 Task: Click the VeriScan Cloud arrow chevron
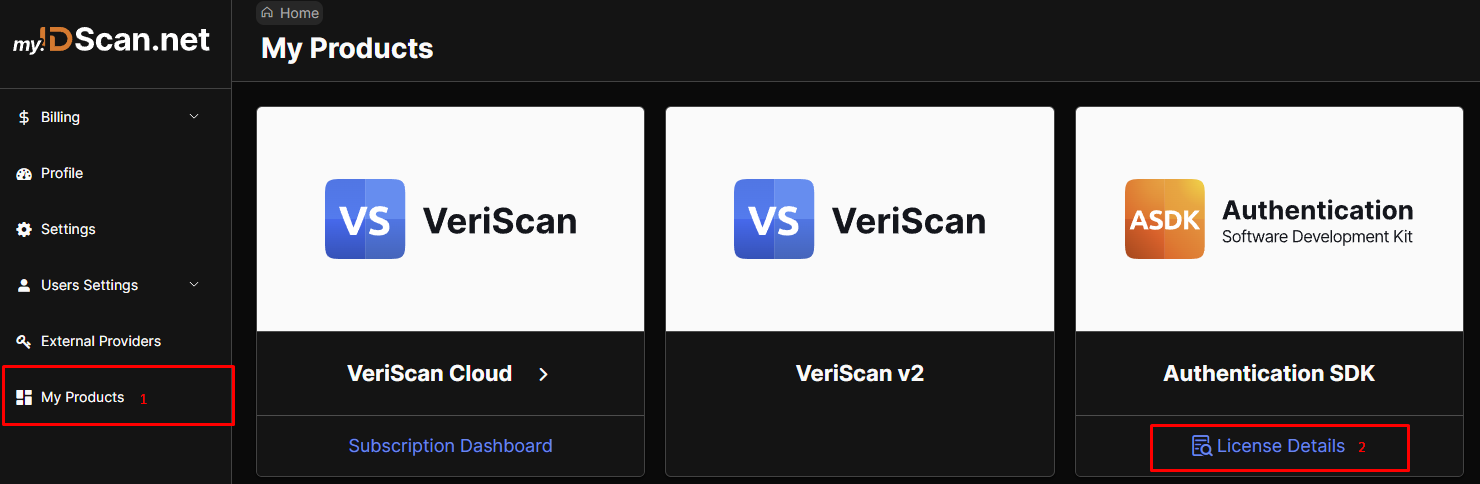tap(543, 374)
